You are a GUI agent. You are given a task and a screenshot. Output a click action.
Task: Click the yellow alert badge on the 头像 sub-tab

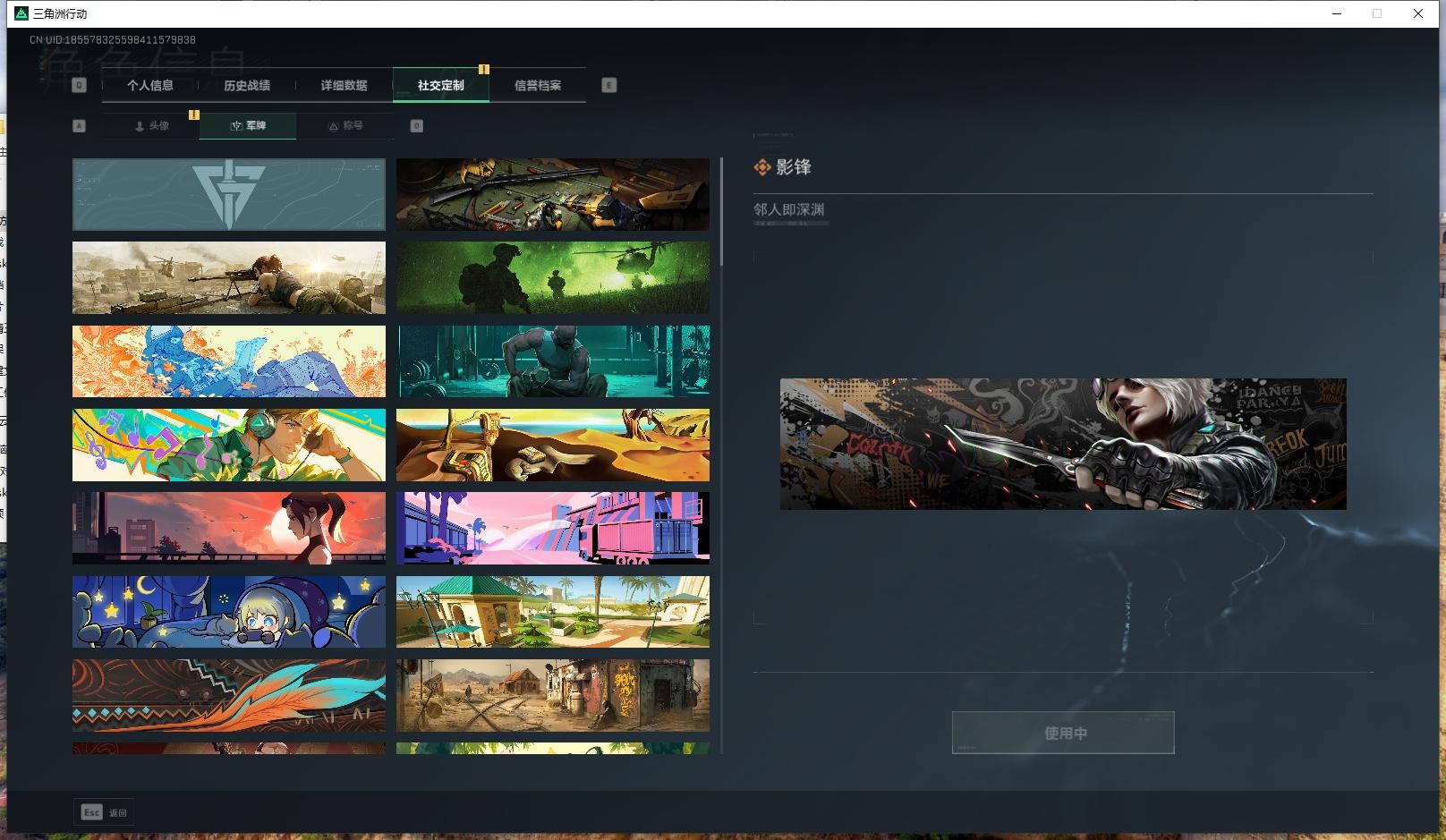click(194, 115)
